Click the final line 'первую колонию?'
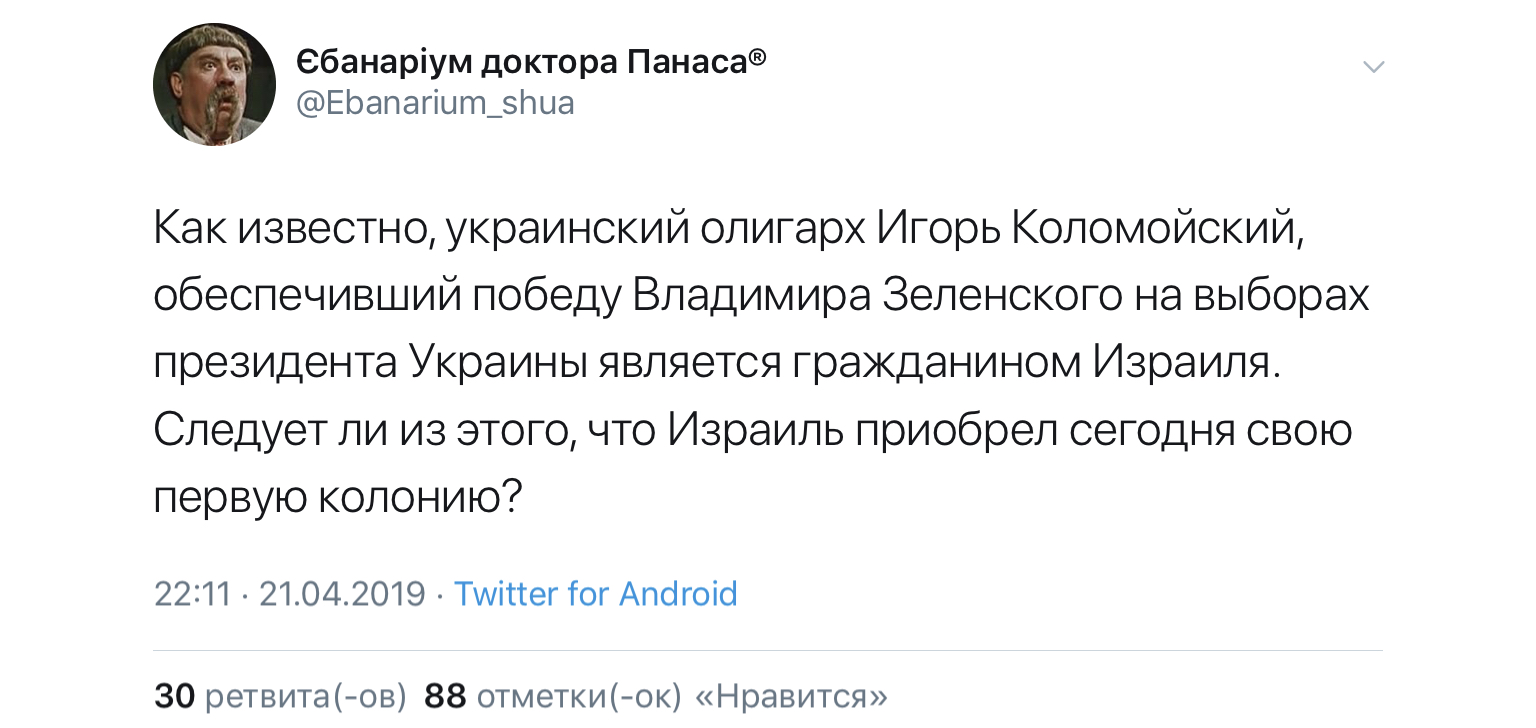Image resolution: width=1536 pixels, height=728 pixels. coord(338,497)
